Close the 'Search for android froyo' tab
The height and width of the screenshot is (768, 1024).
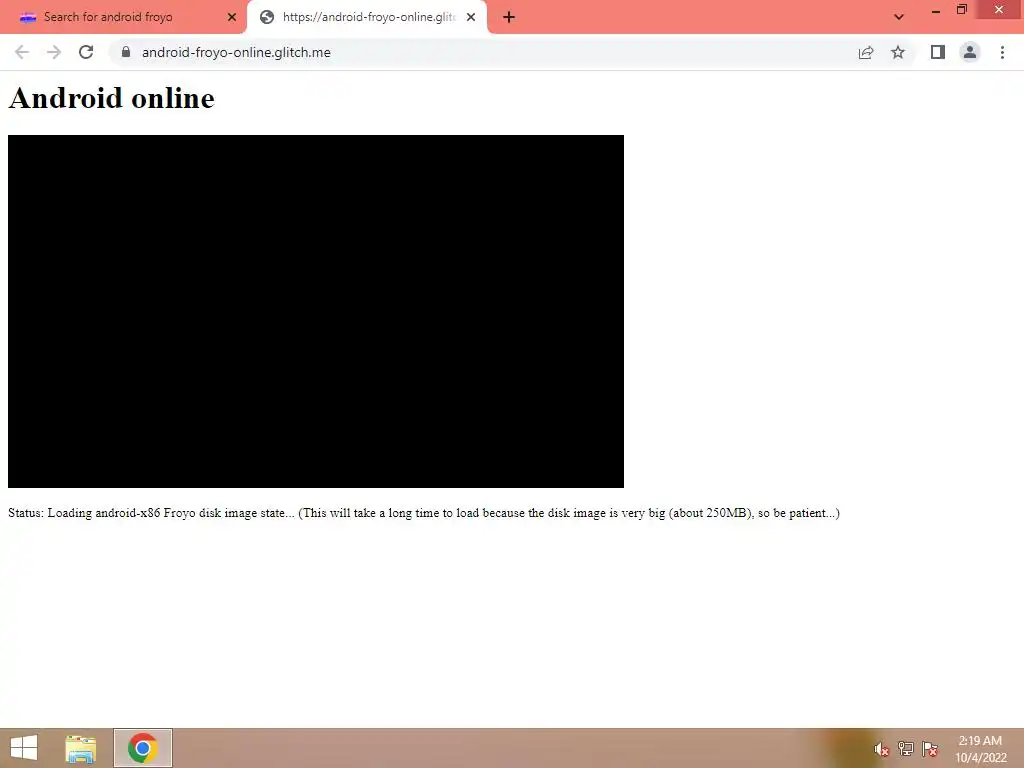232,17
